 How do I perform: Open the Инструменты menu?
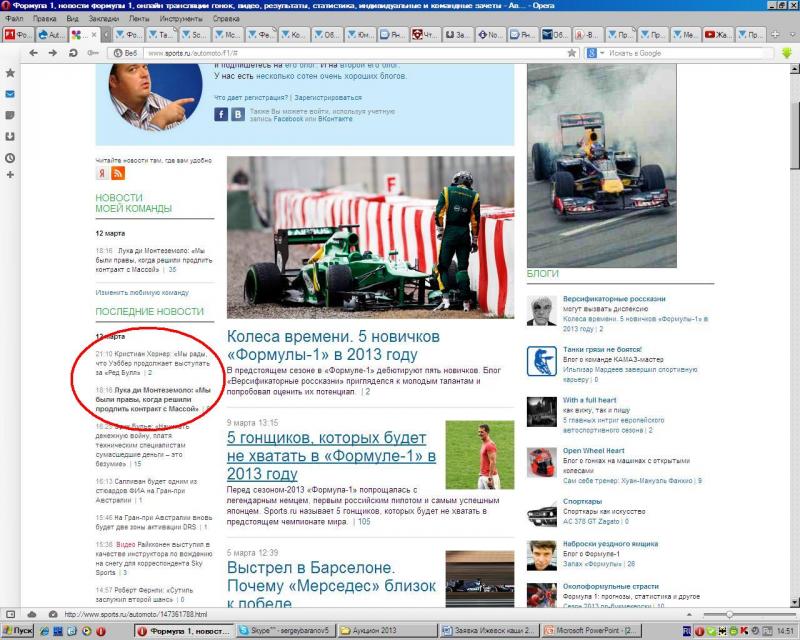181,18
